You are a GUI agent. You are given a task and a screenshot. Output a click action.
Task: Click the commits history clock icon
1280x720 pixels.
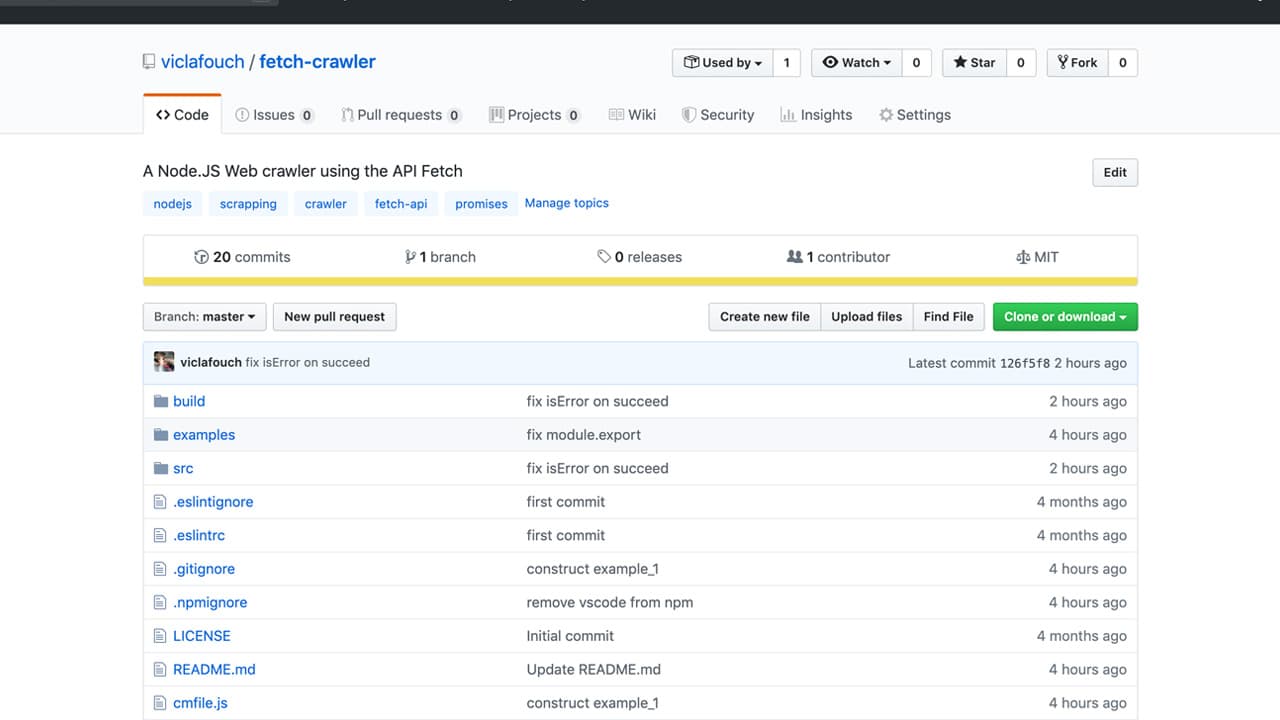tap(201, 257)
